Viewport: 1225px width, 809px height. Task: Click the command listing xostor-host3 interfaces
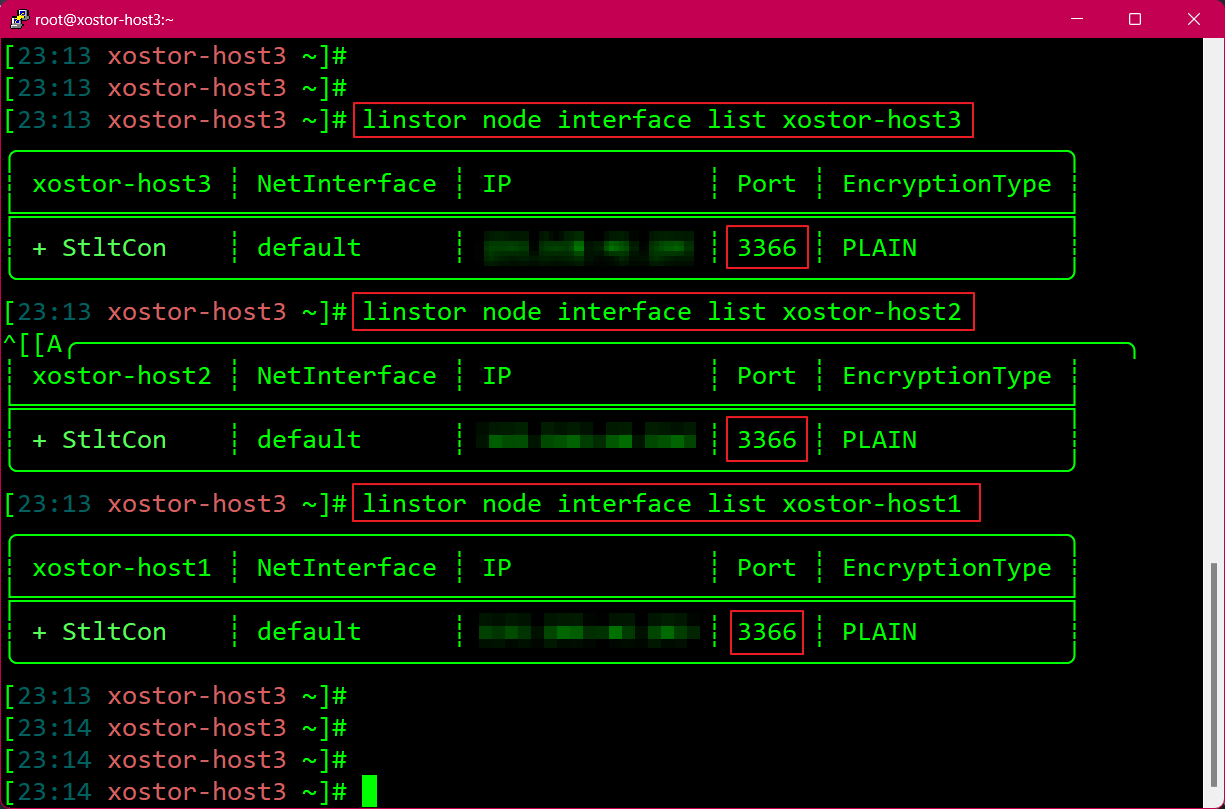point(662,120)
